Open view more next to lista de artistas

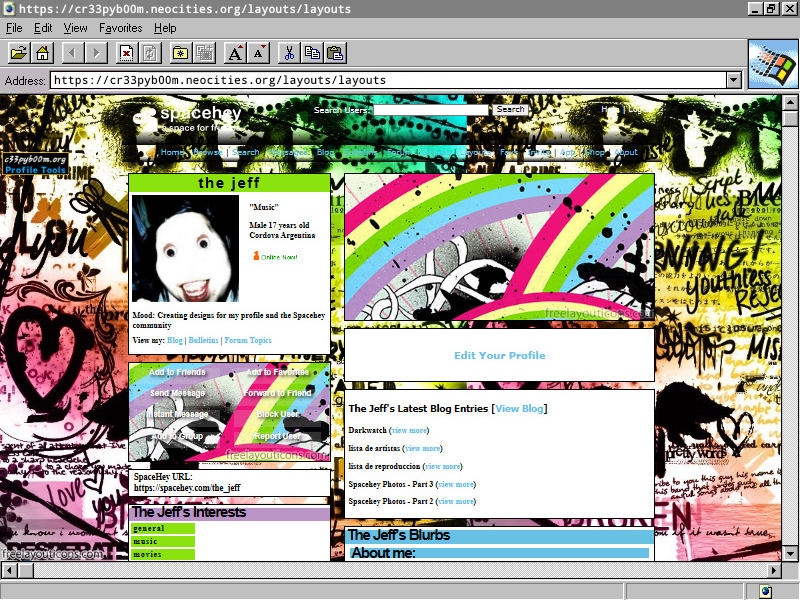coord(422,448)
